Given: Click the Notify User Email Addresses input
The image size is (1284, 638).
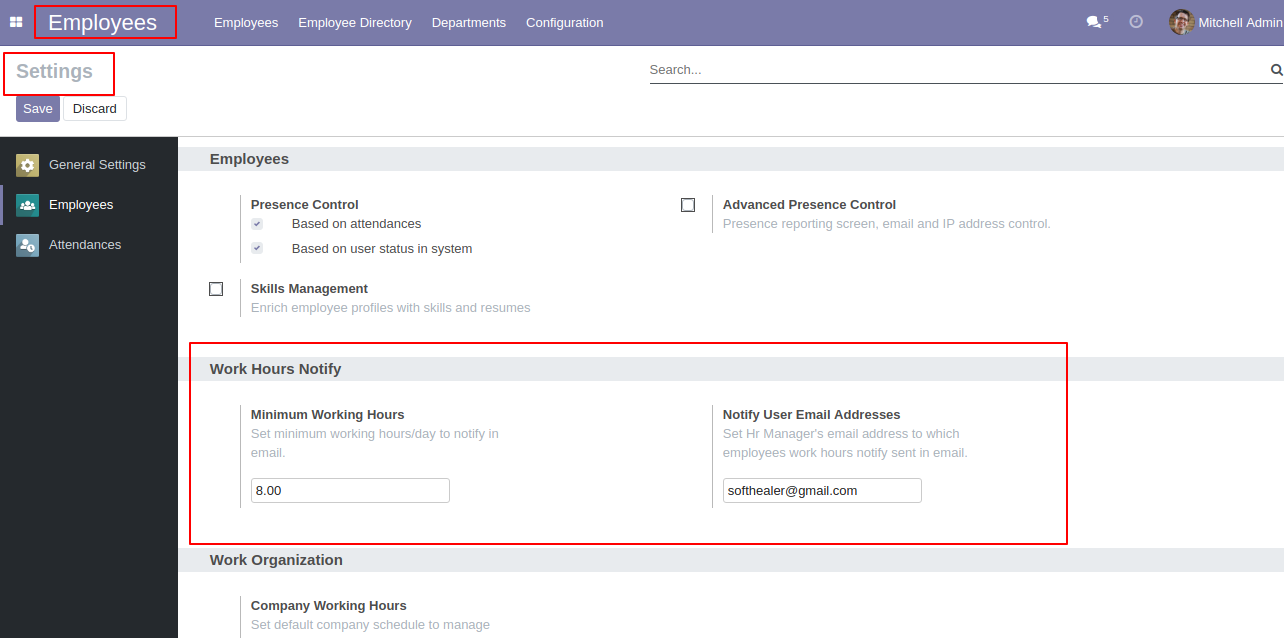Looking at the screenshot, I should (x=822, y=490).
